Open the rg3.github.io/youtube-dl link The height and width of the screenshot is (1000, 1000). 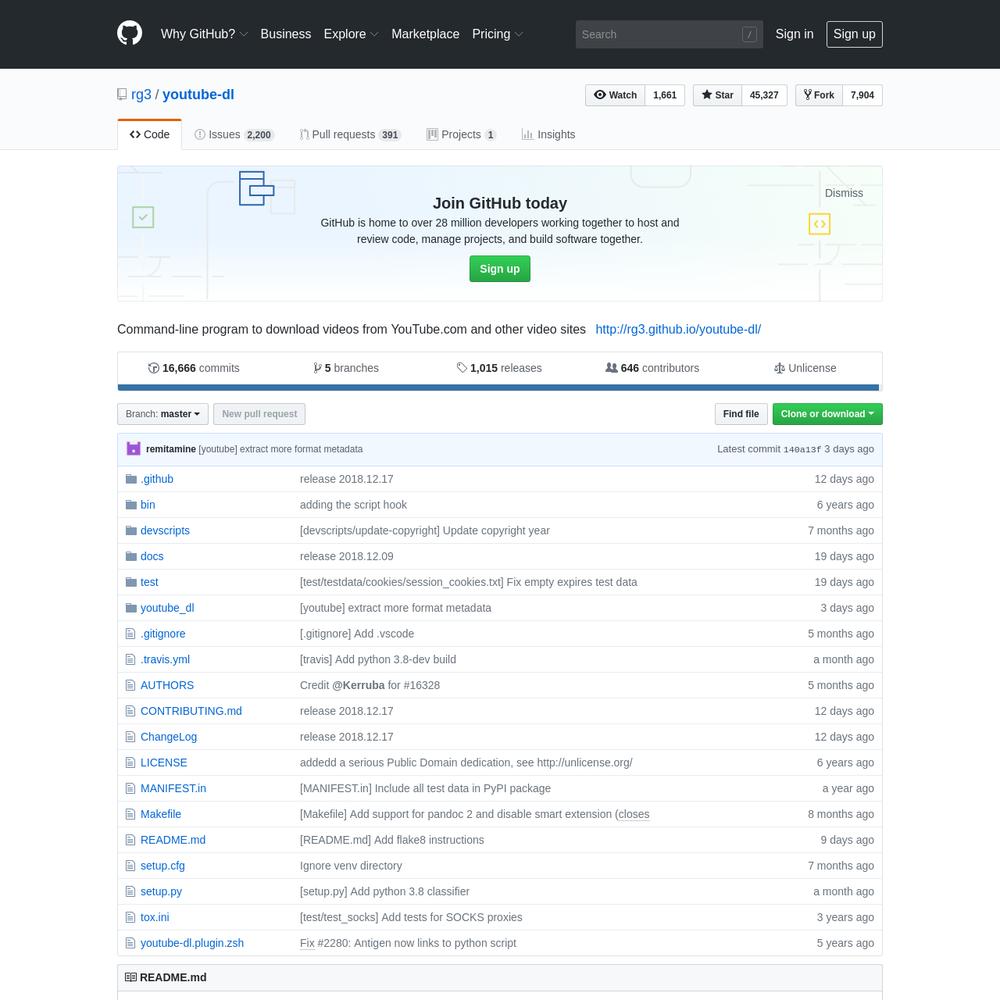coord(678,329)
